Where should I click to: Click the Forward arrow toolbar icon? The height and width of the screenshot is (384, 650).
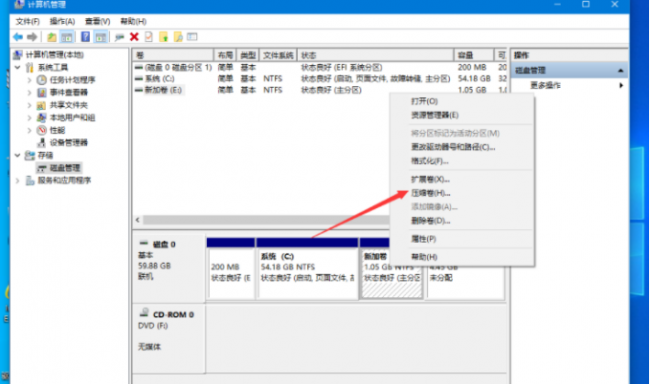[x=32, y=37]
